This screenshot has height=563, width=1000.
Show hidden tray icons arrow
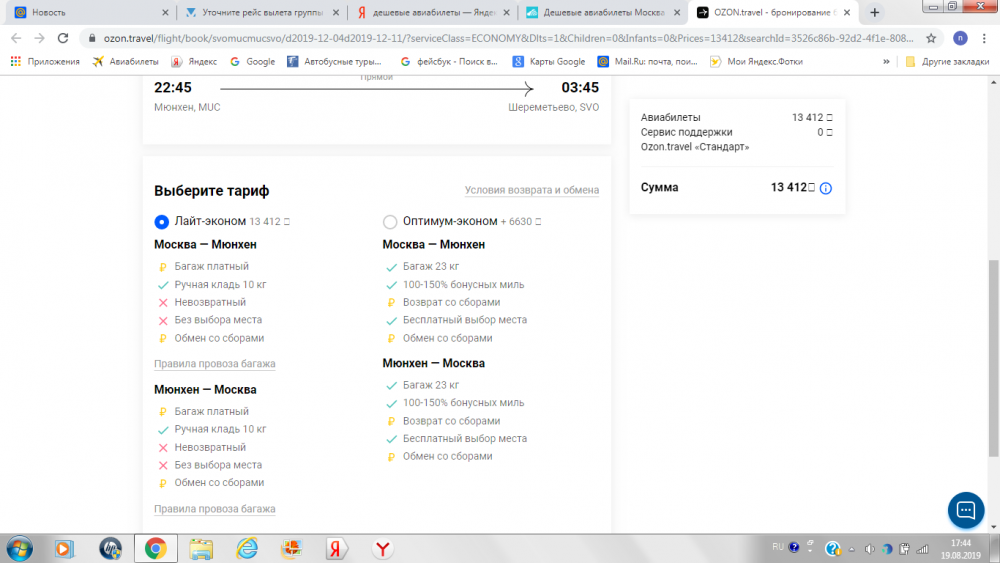[x=851, y=549]
